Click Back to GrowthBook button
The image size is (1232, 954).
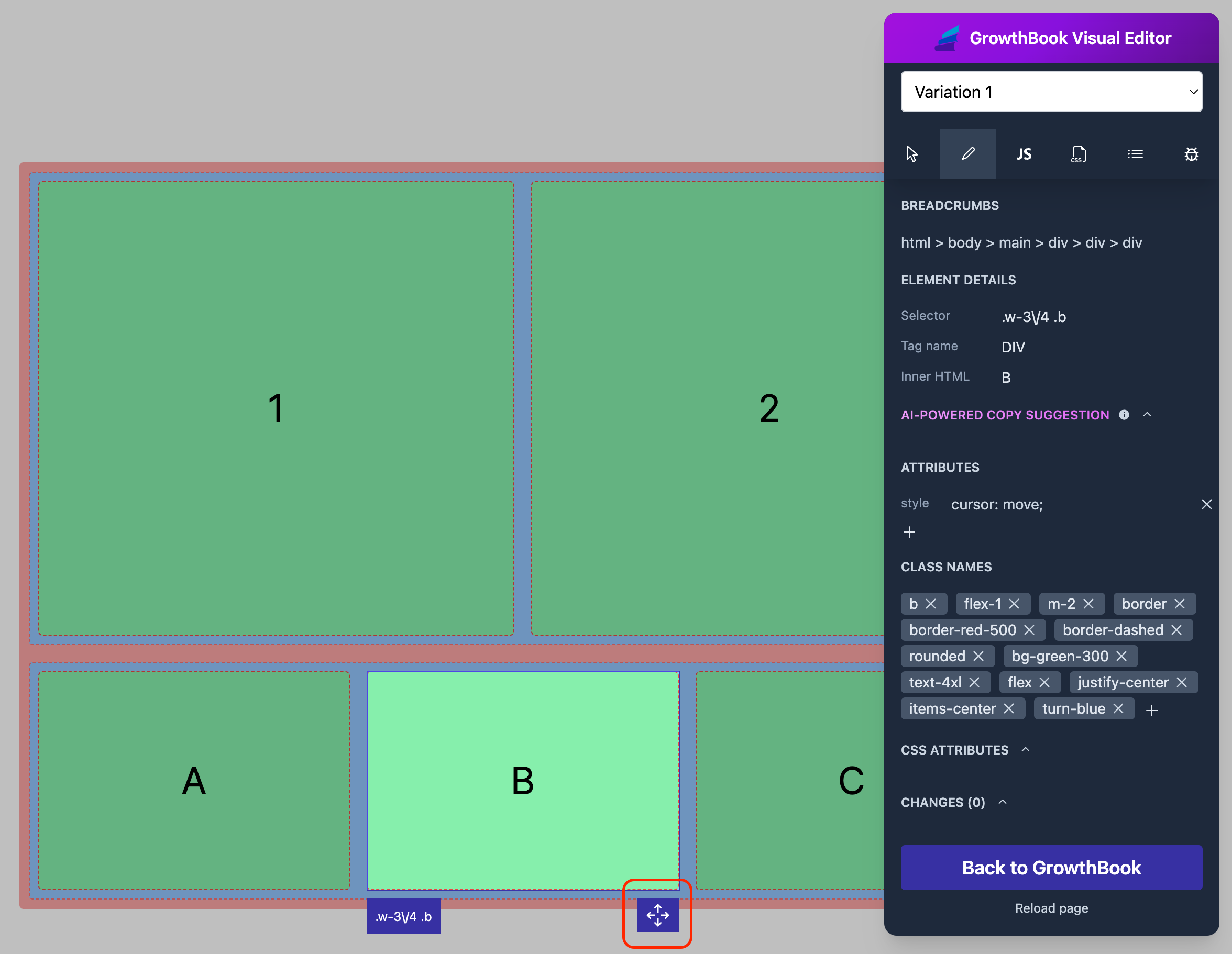pyautogui.click(x=1051, y=868)
